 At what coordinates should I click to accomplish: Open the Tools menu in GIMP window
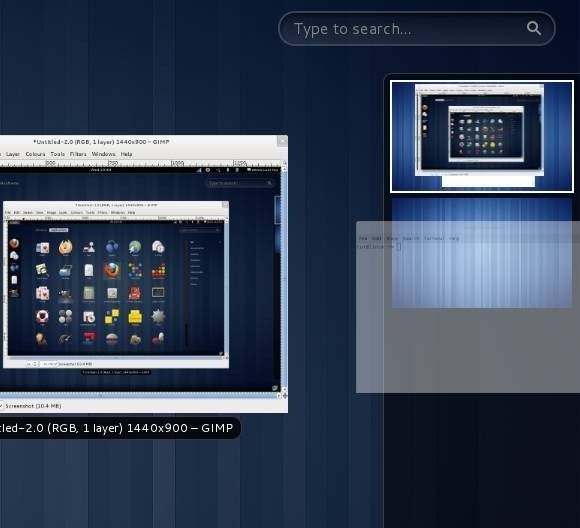57,154
